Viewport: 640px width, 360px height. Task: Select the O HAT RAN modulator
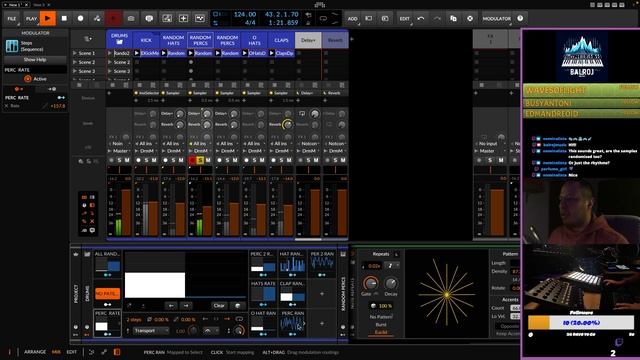point(263,323)
